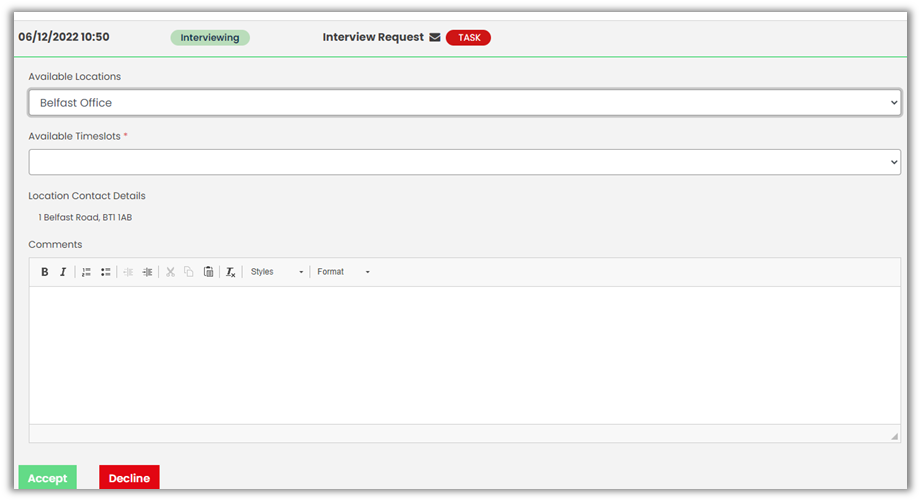Viewport: 921px width, 501px height.
Task: Open the Format dropdown
Action: 344,272
